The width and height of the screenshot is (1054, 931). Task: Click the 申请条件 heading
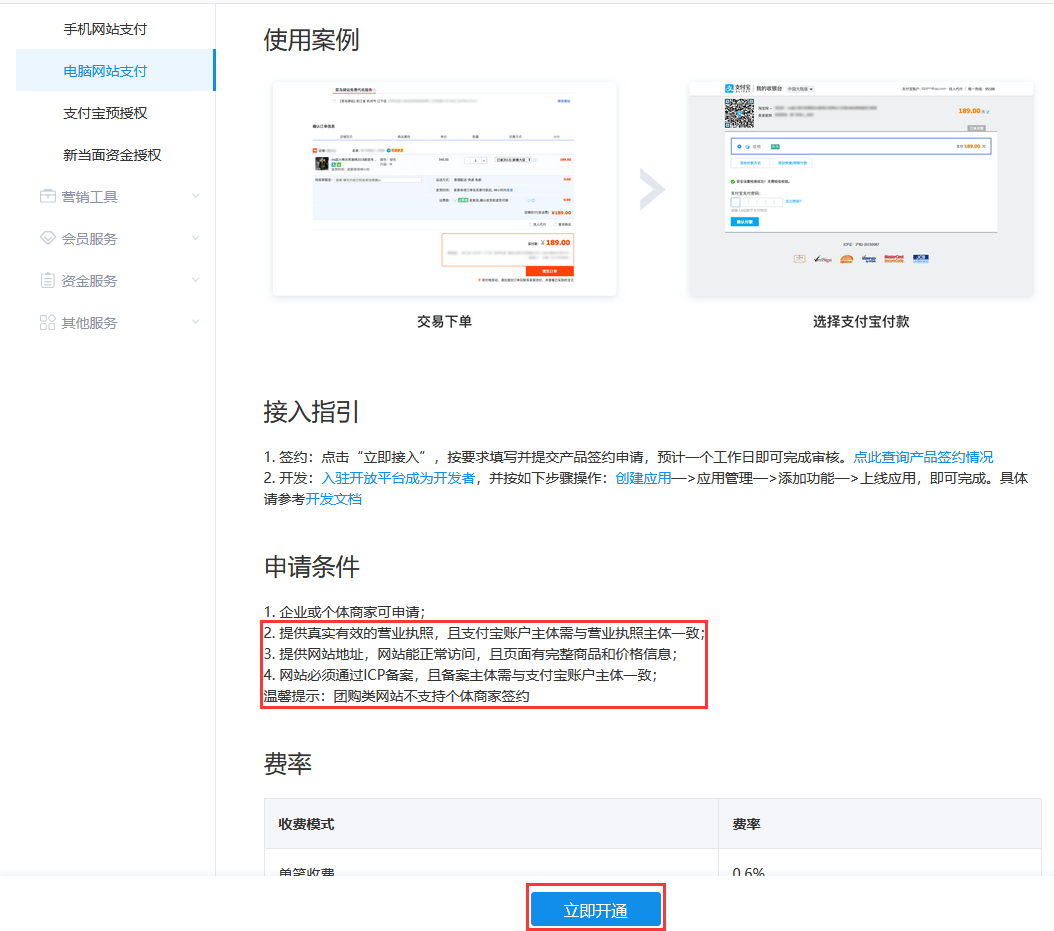[x=312, y=567]
